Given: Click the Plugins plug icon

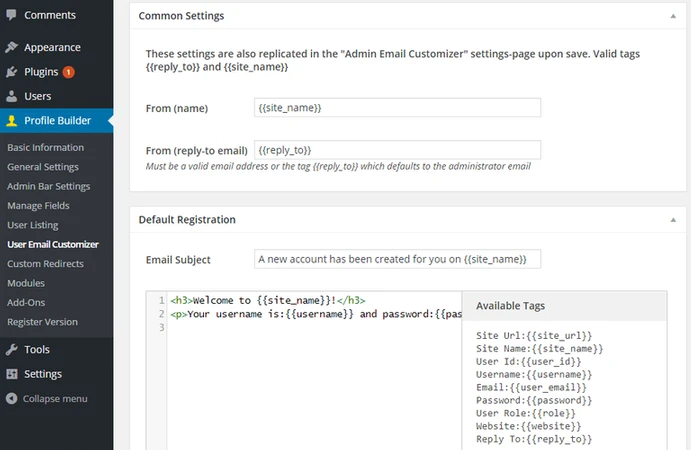Looking at the screenshot, I should [11, 72].
